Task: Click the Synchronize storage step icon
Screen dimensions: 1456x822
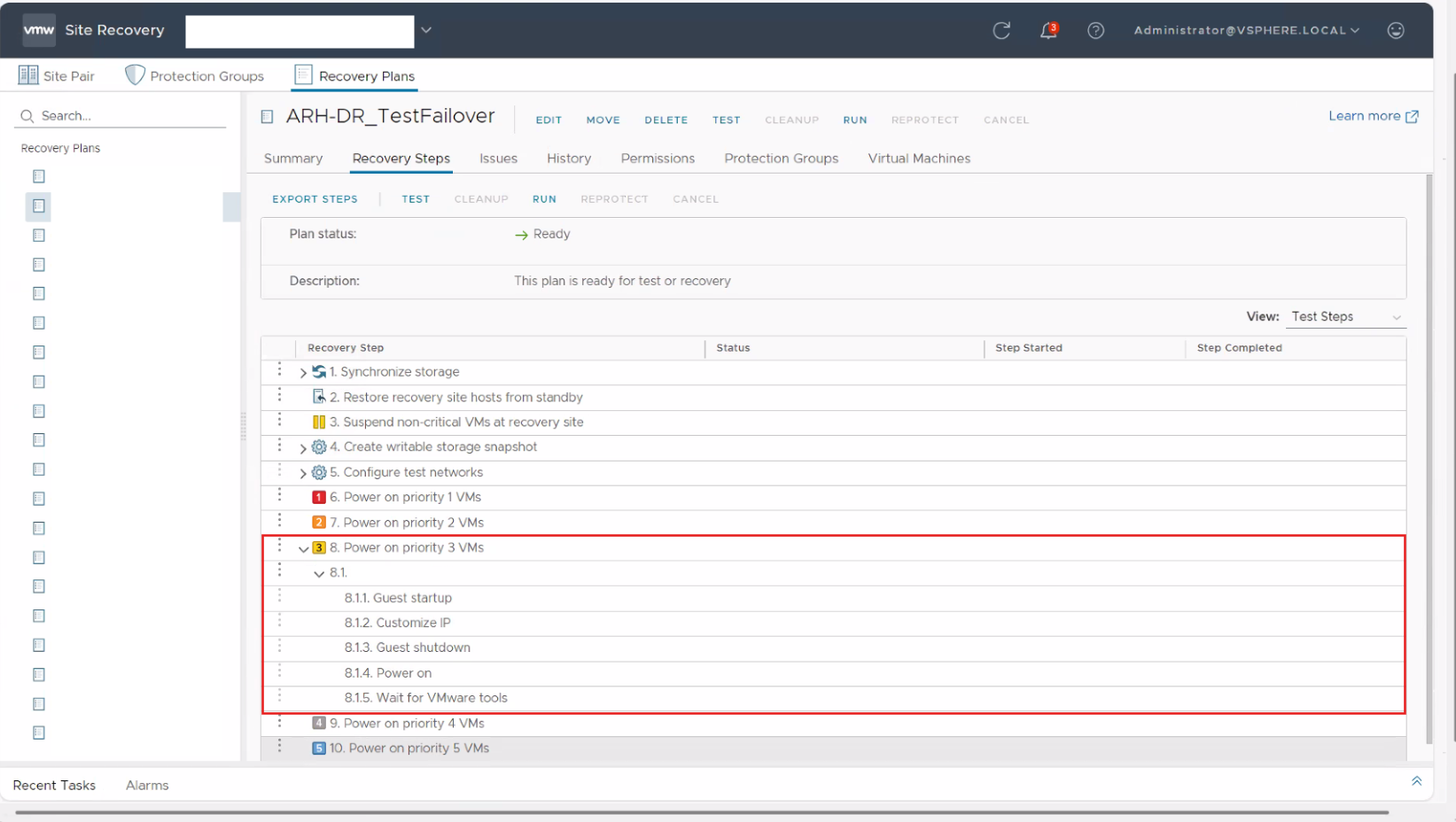Action: pyautogui.click(x=319, y=372)
